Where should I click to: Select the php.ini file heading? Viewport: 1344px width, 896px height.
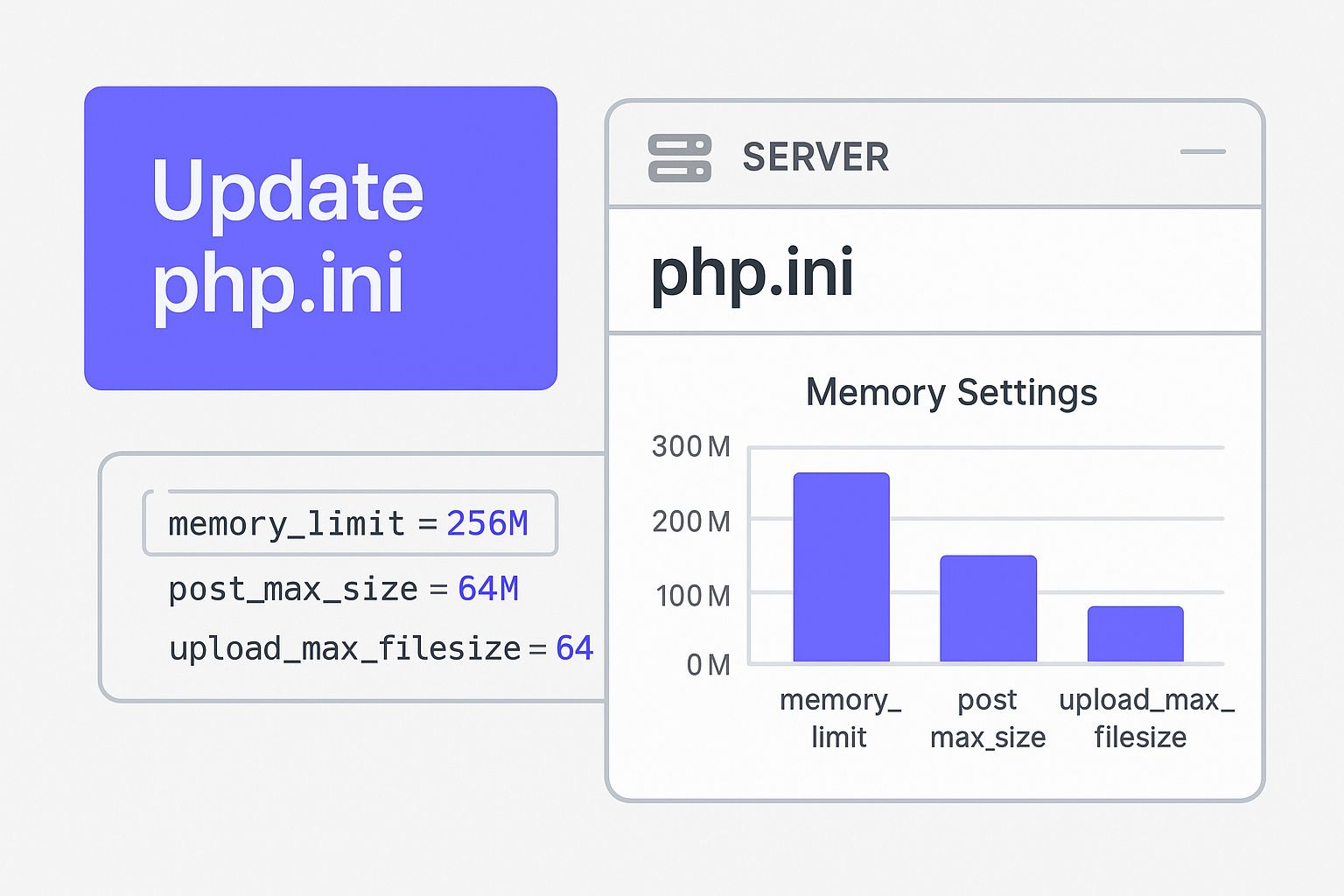click(752, 272)
